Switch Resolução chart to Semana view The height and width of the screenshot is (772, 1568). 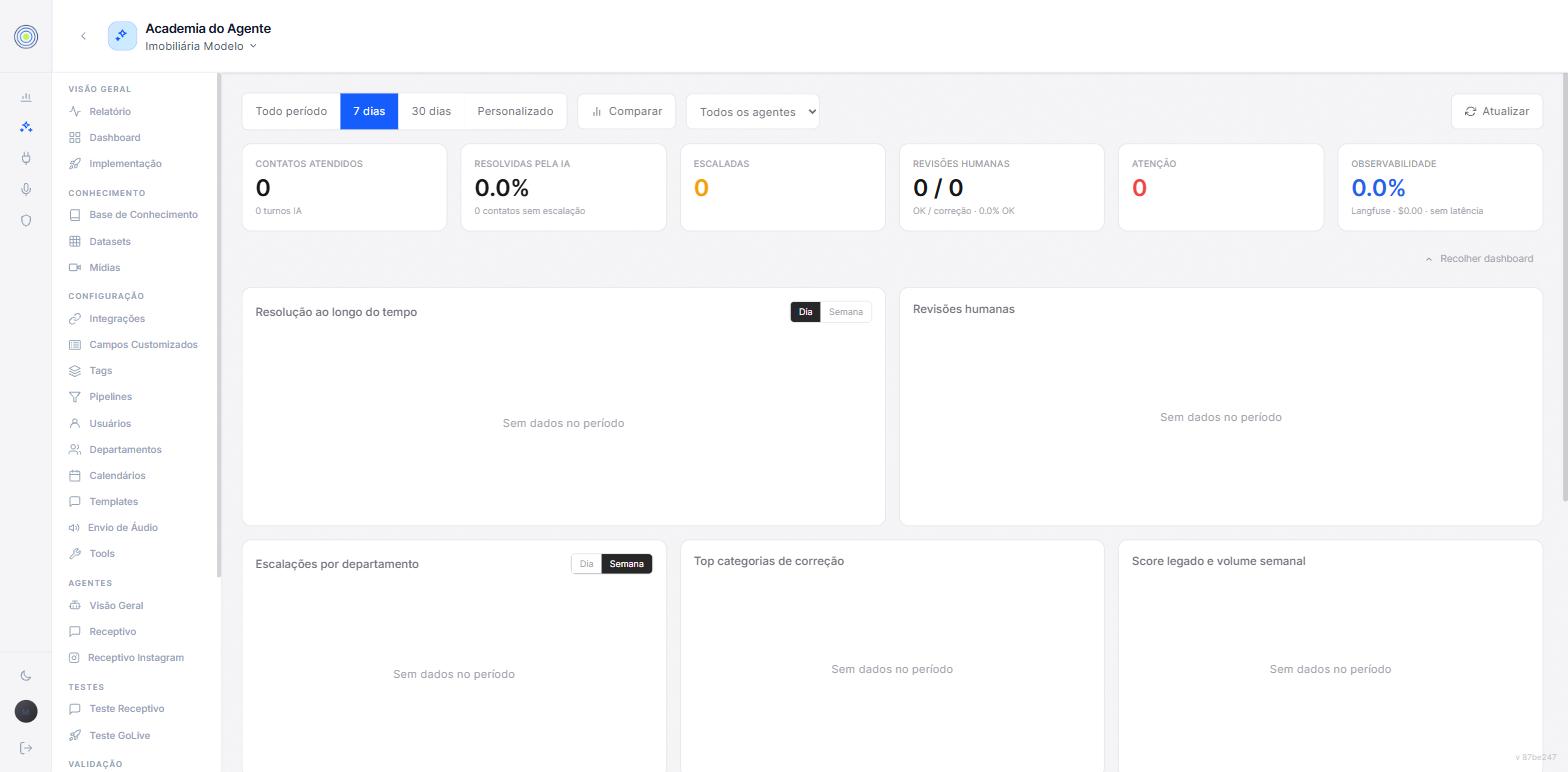tap(845, 312)
